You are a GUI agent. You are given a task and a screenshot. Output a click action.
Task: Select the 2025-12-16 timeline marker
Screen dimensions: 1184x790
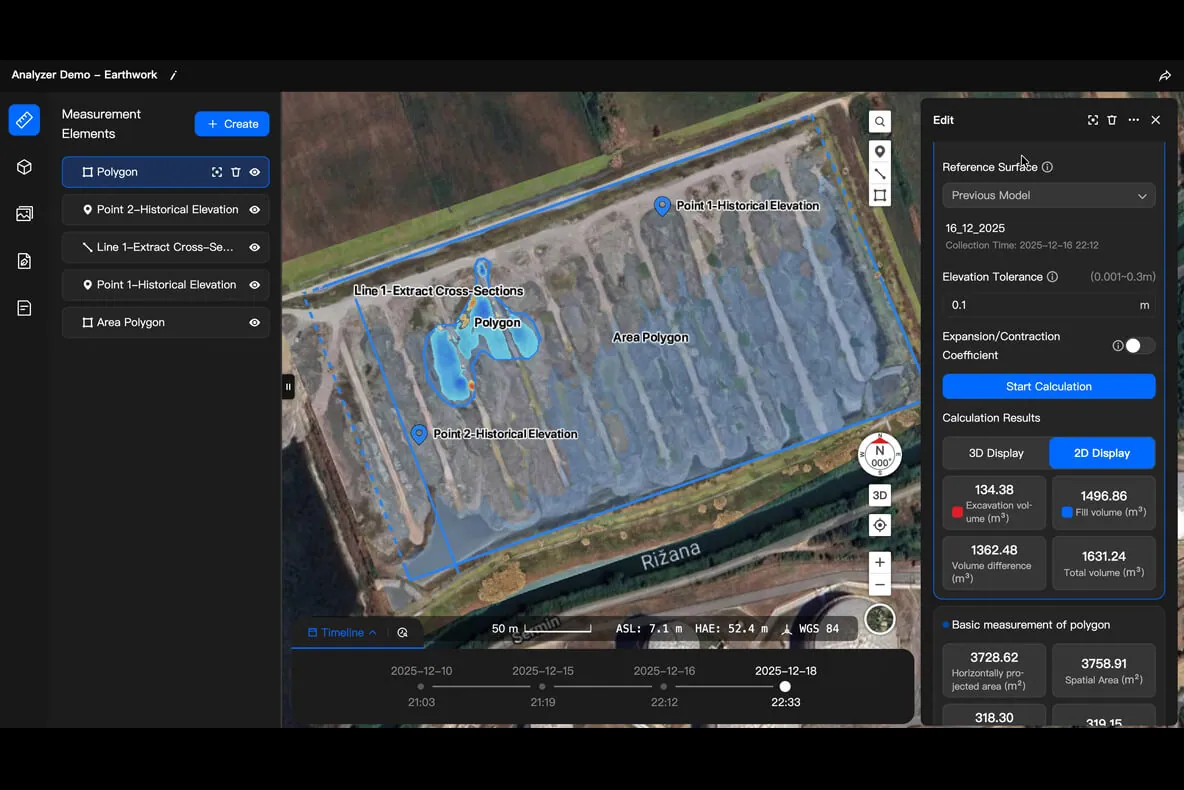664,687
